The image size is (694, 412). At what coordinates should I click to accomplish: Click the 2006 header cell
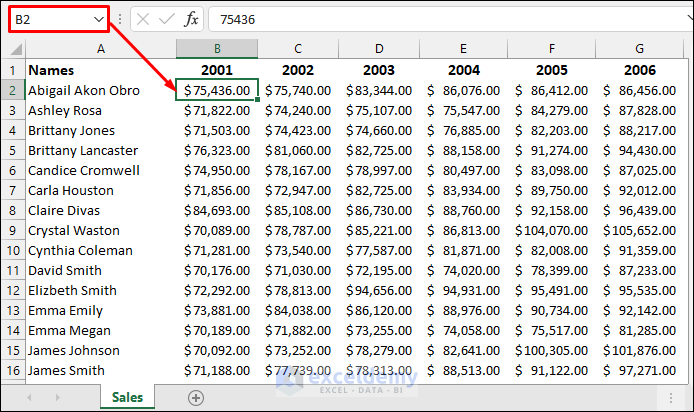point(640,70)
